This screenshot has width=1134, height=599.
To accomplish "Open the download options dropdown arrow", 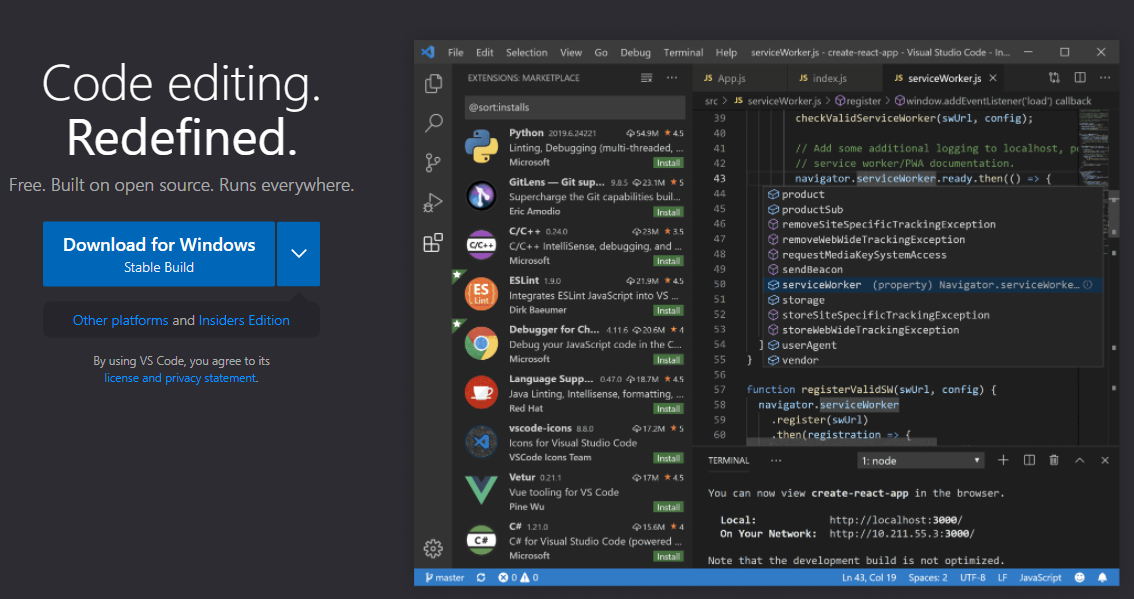I will pos(299,253).
